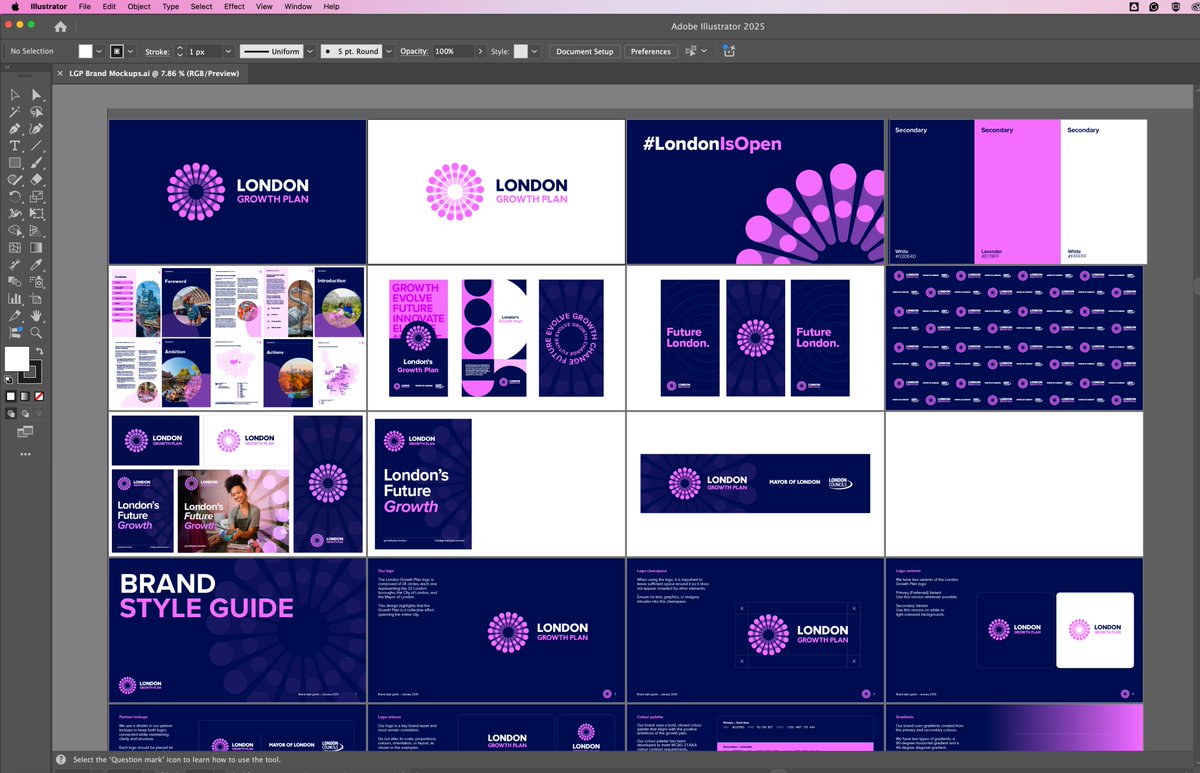Select the Artboard tool

click(37, 298)
